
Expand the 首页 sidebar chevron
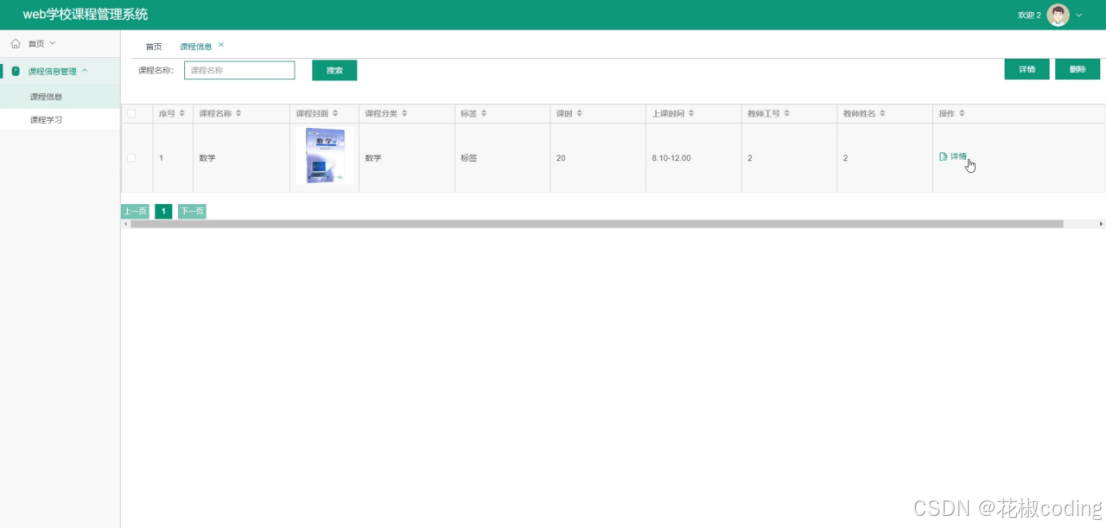pos(52,44)
